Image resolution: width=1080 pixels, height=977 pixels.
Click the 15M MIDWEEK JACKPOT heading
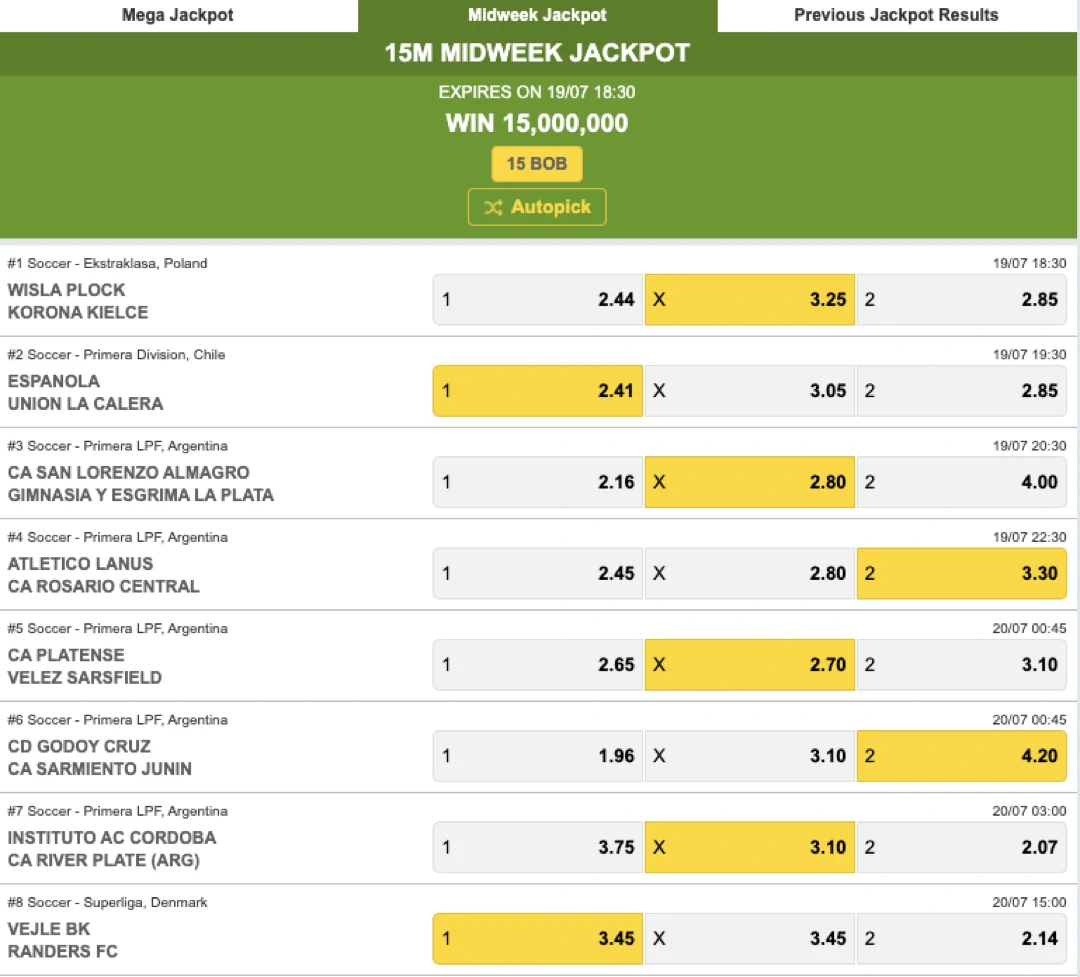click(537, 53)
